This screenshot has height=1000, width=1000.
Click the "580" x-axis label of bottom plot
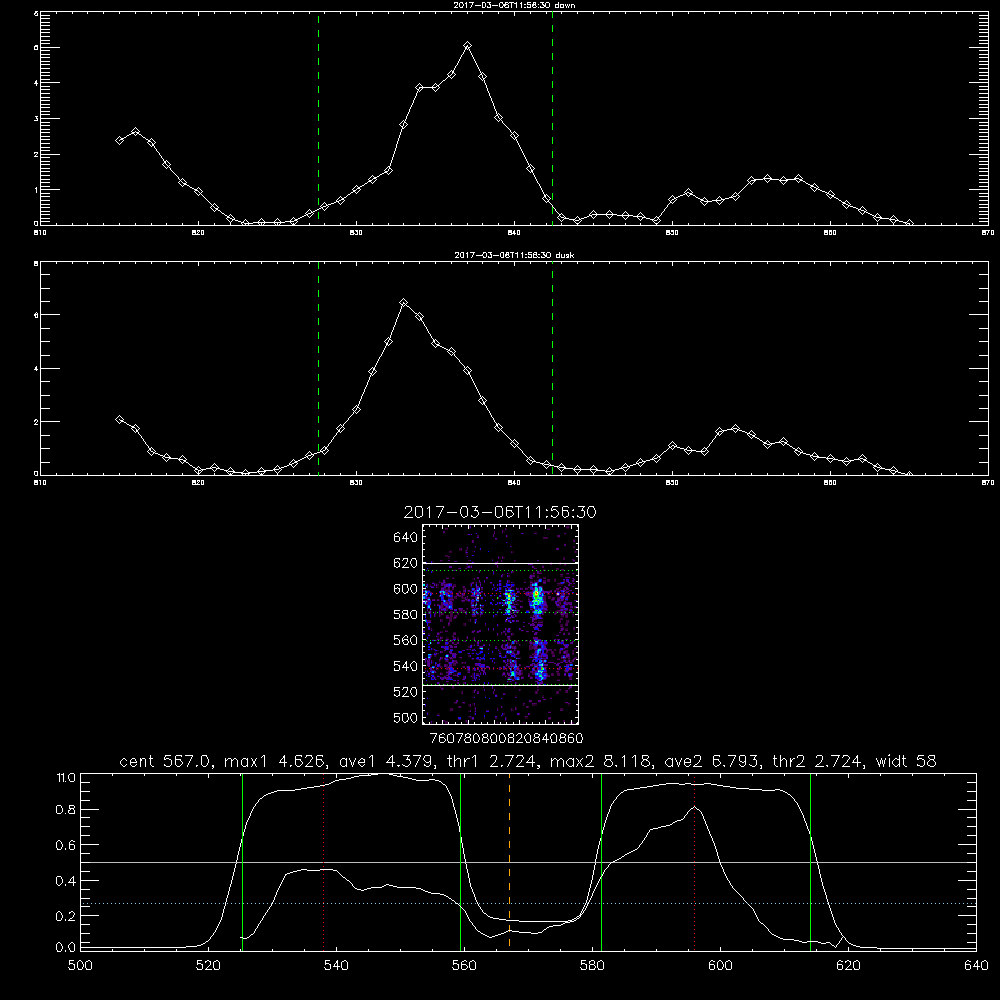coord(592,966)
